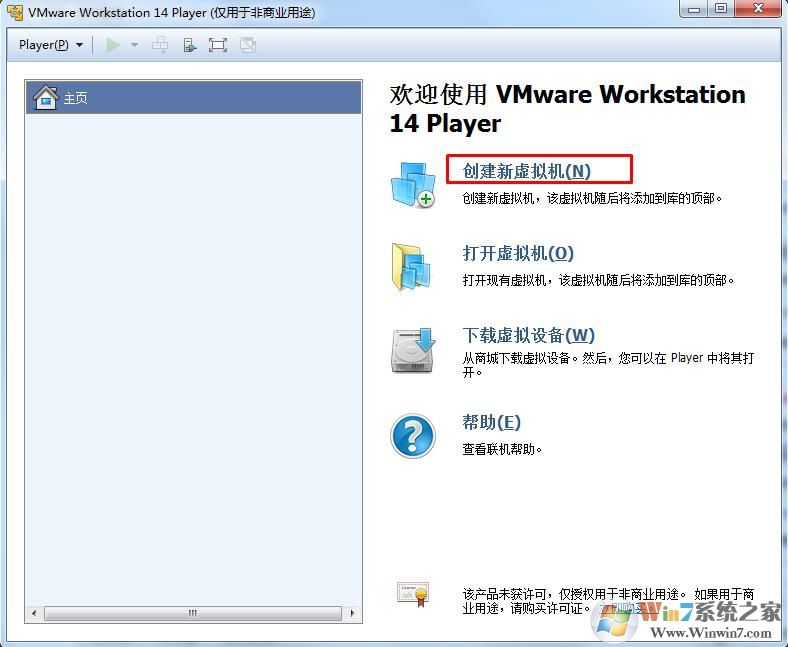This screenshot has width=788, height=647.
Task: Click the Unity mode toolbar icon
Action: click(248, 45)
